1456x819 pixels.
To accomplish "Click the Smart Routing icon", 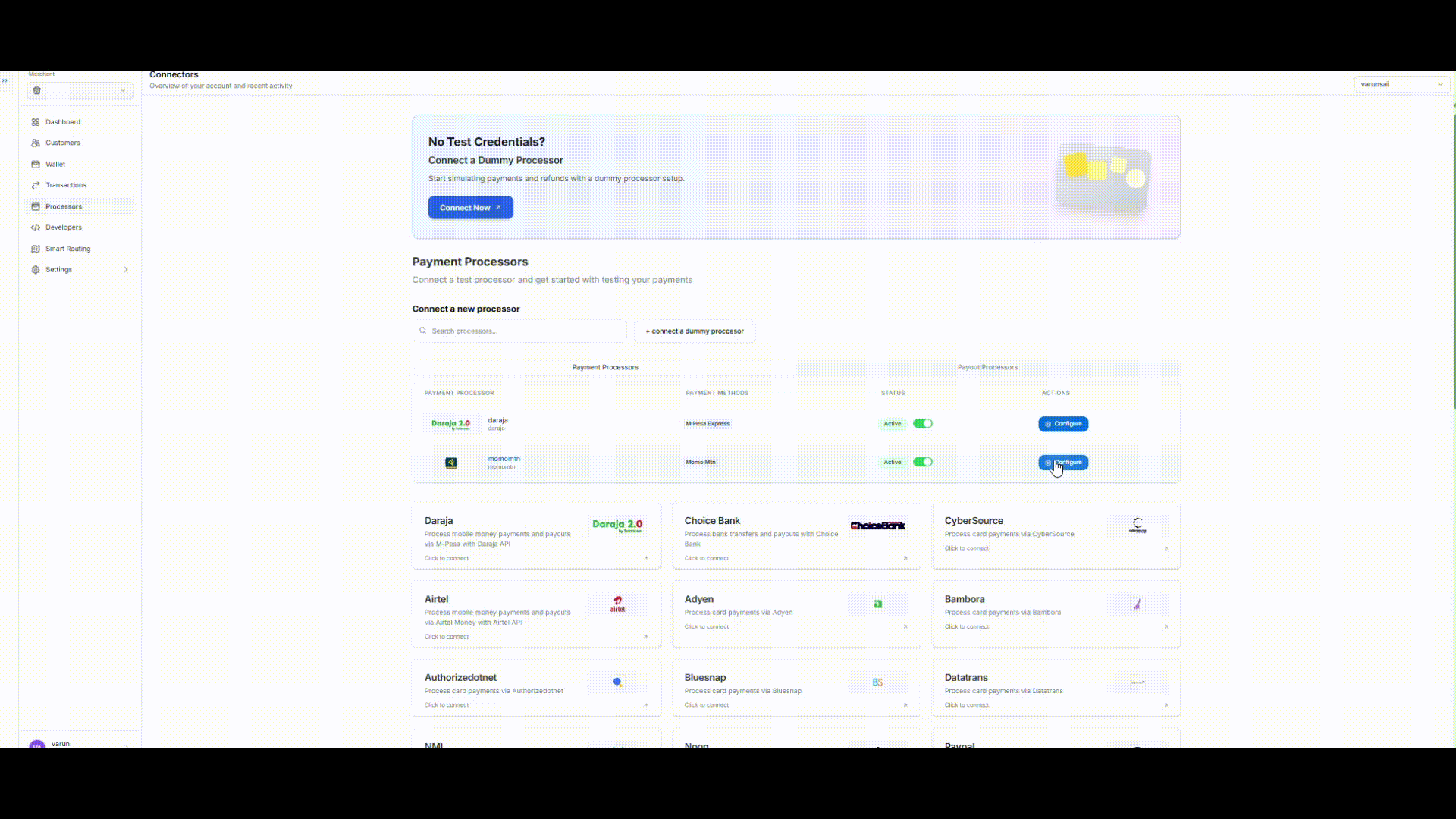I will pyautogui.click(x=36, y=249).
